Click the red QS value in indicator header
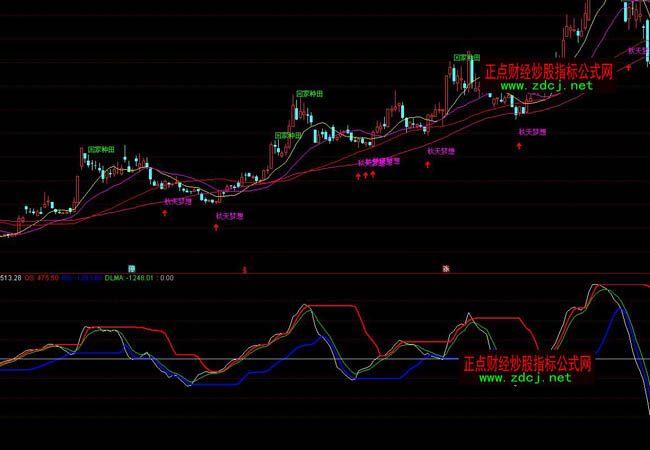Image resolution: width=650 pixels, height=450 pixels. [x=44, y=278]
